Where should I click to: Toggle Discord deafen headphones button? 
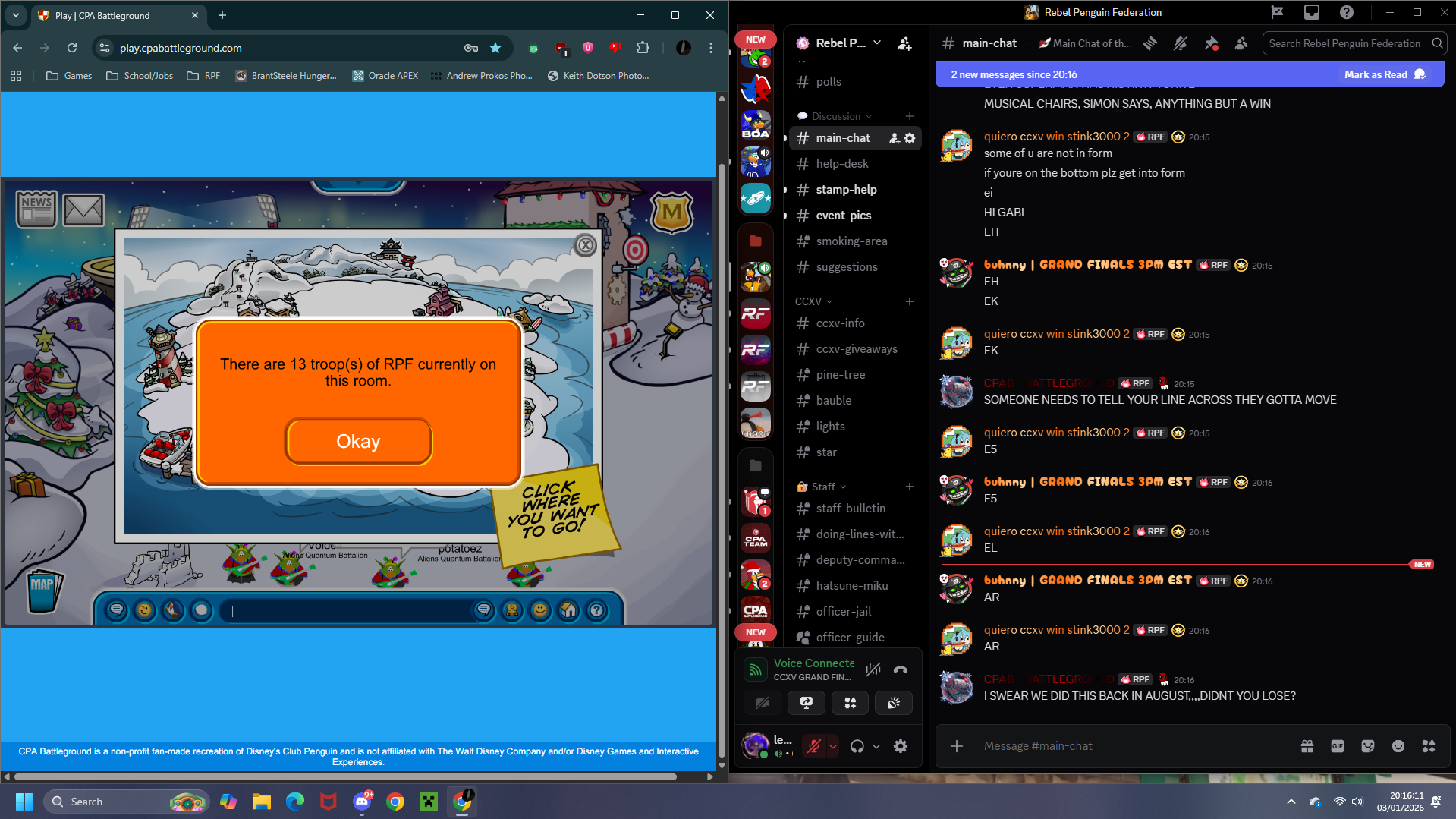857,746
